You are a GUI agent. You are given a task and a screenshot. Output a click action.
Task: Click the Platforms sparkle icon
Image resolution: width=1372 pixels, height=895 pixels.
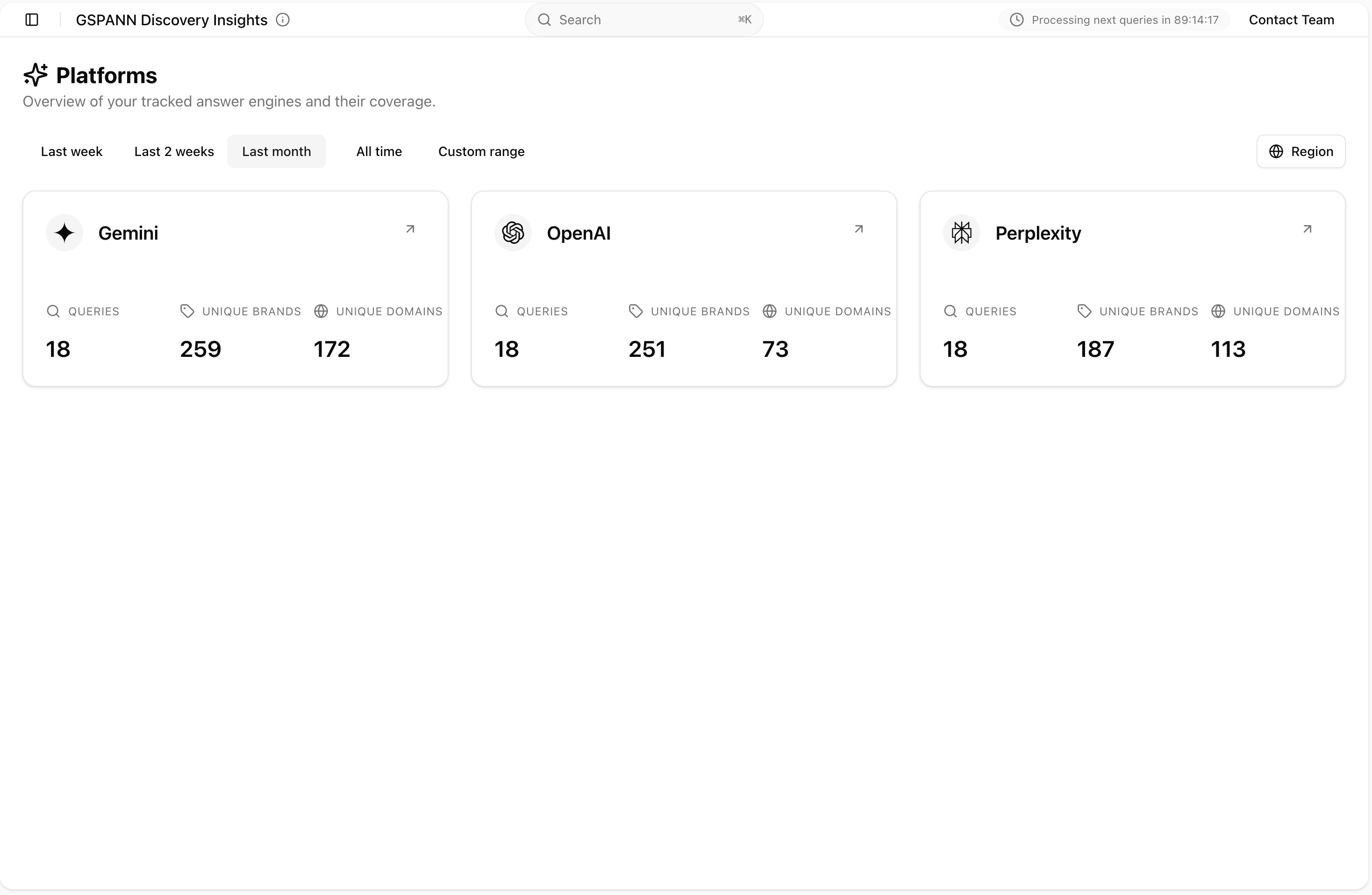(36, 75)
